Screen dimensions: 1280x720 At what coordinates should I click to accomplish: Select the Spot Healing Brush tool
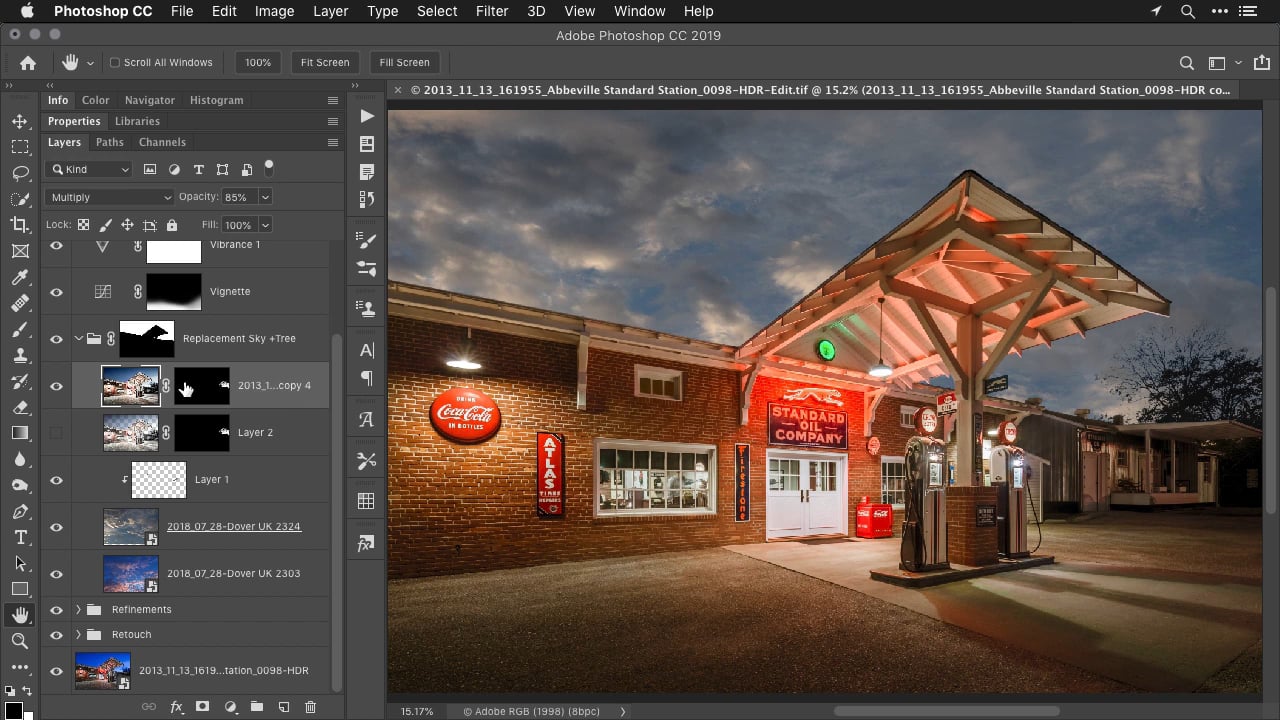click(x=20, y=303)
